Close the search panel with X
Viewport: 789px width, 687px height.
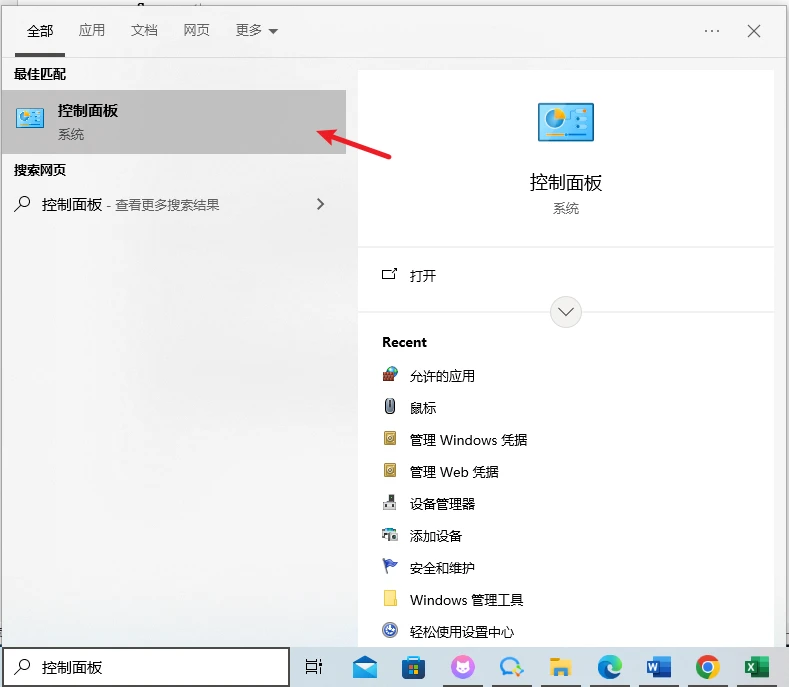tap(754, 31)
